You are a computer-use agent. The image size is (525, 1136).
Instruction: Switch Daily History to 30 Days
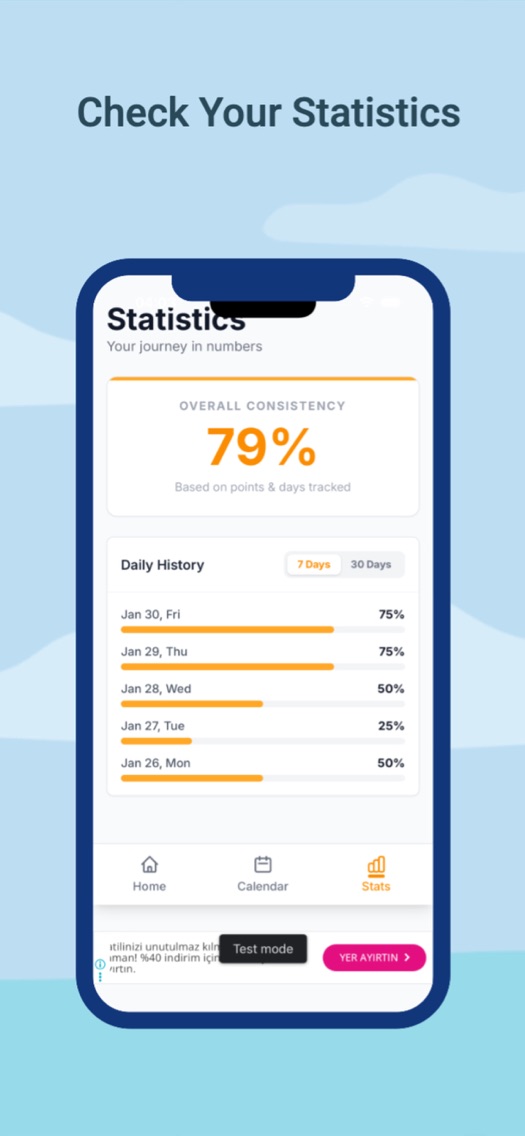[x=371, y=564]
